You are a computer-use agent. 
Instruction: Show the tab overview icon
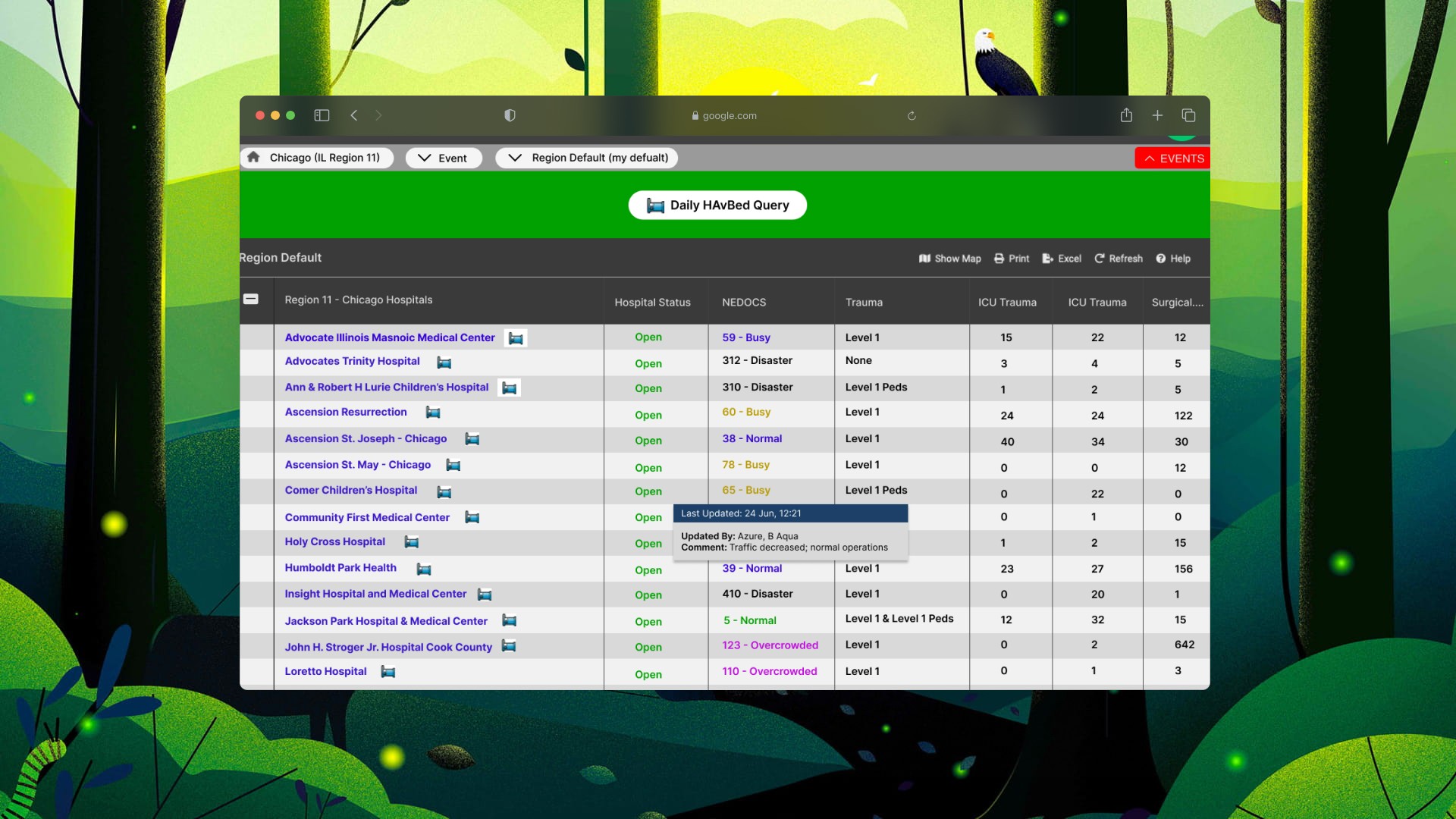click(x=1188, y=115)
